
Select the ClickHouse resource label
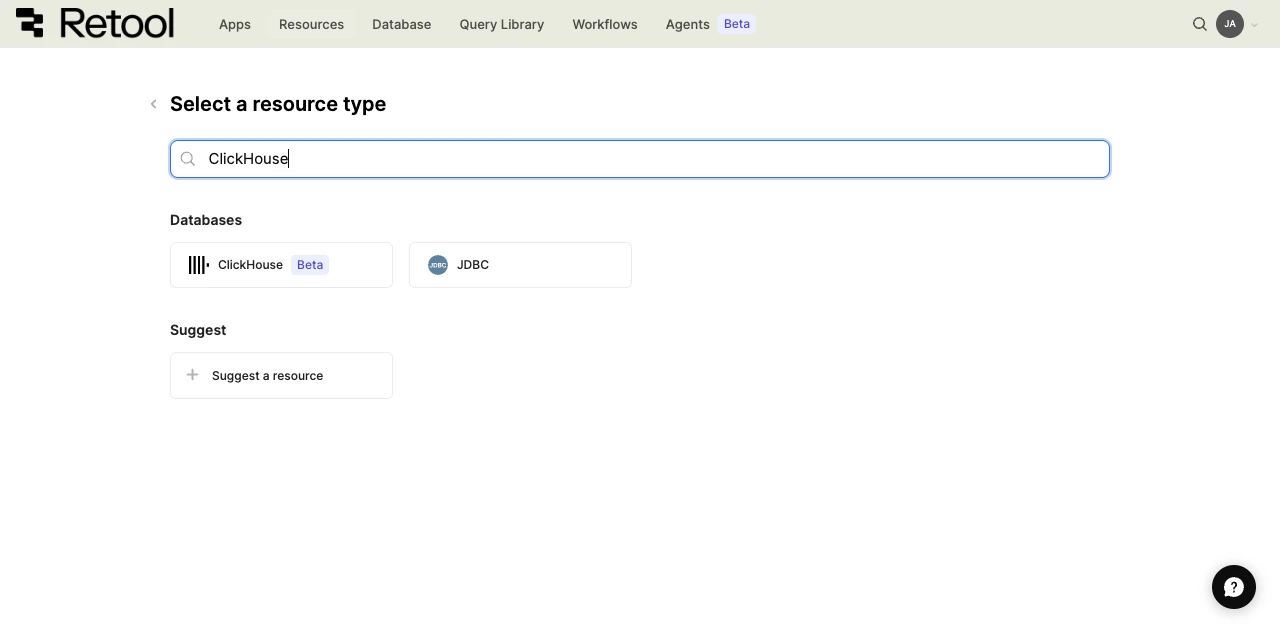click(250, 265)
